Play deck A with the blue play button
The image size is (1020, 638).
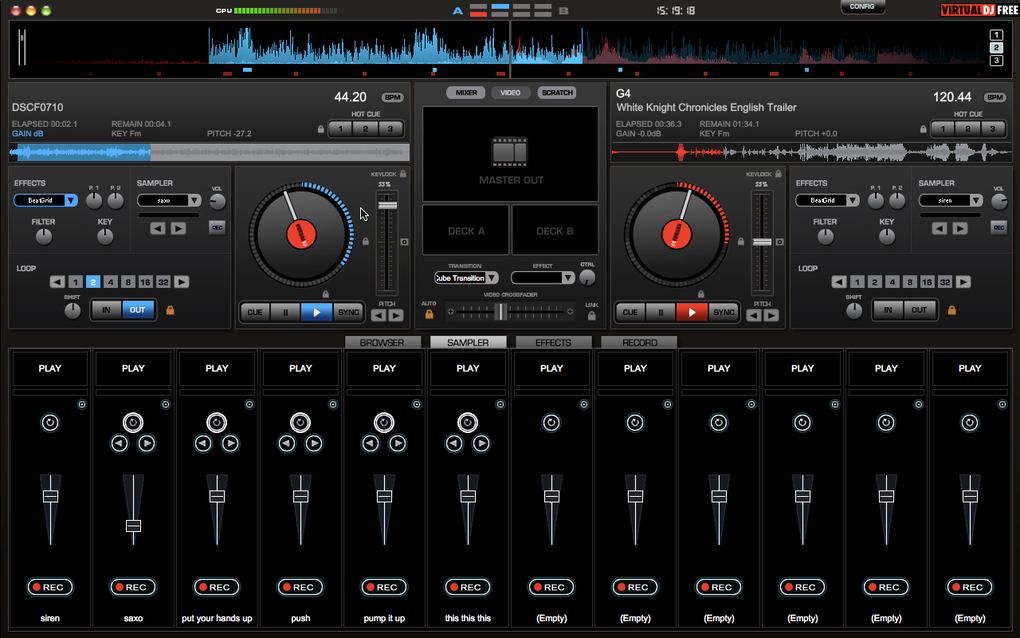pos(316,312)
